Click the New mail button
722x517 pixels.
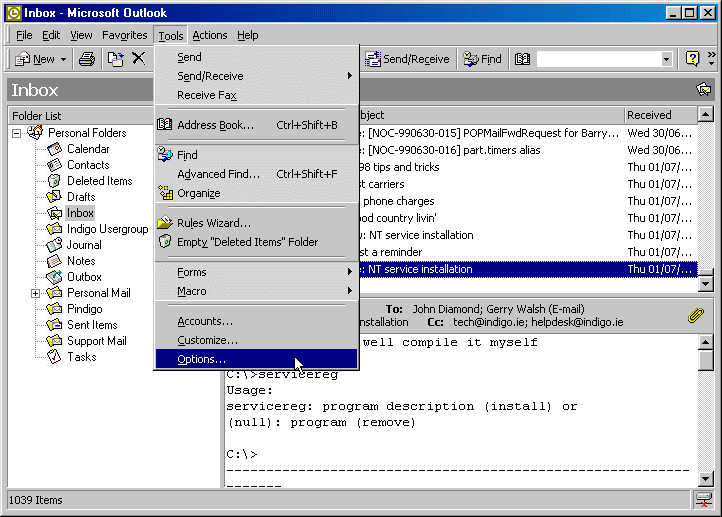pyautogui.click(x=35, y=59)
